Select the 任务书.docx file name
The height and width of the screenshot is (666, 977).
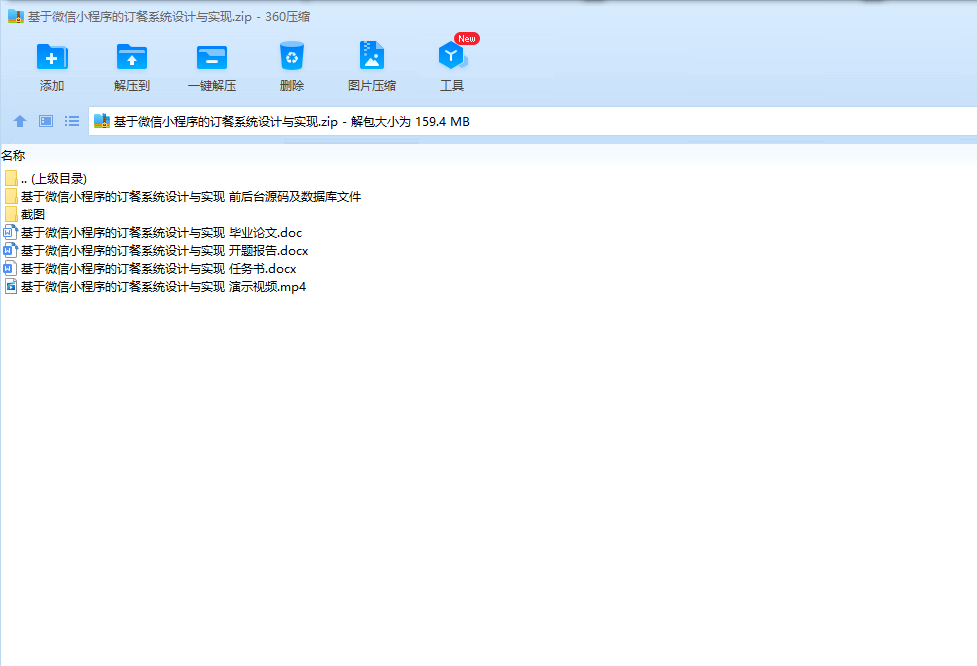[x=158, y=269]
